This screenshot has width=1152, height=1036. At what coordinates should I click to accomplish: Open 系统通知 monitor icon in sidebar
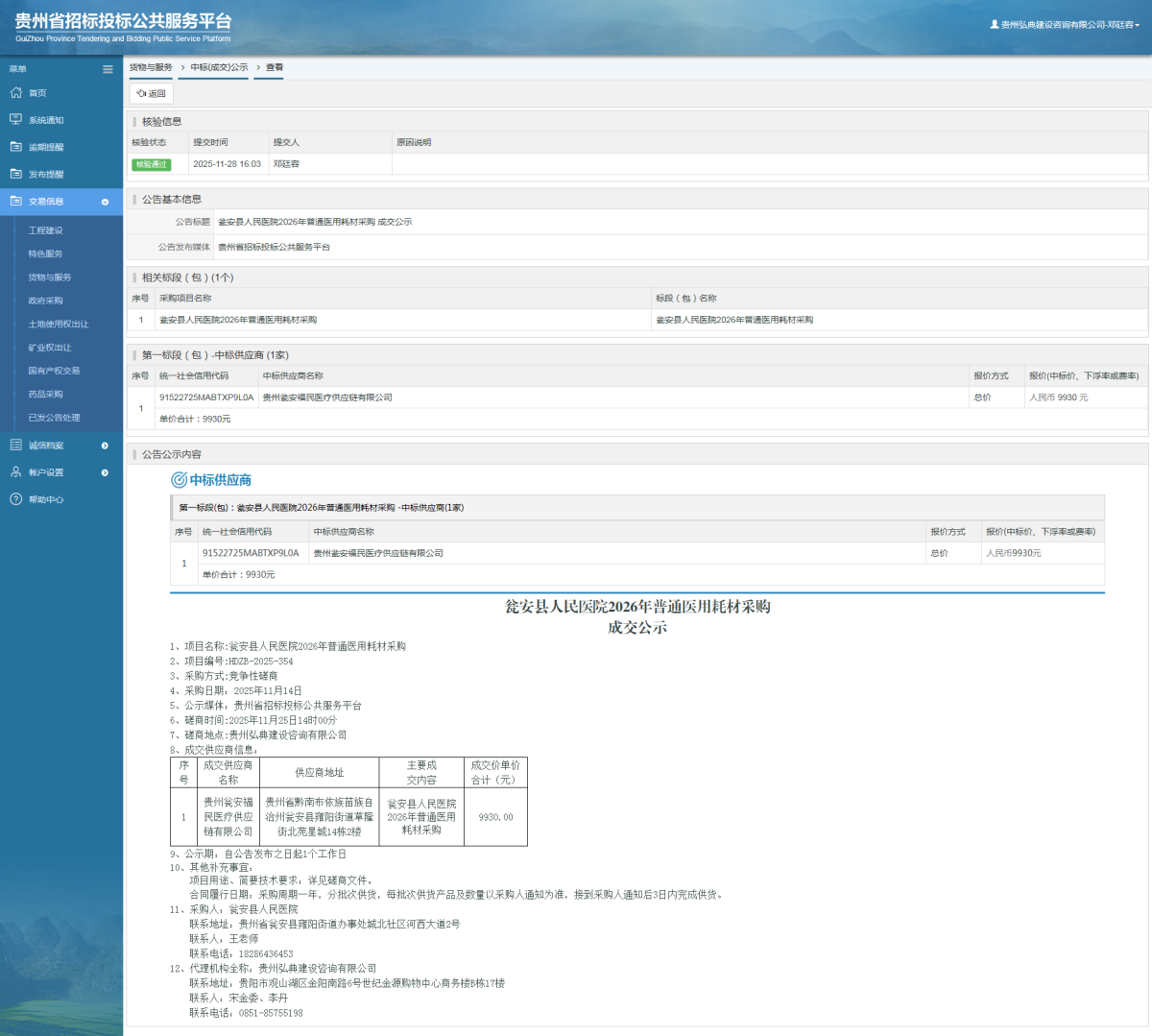point(15,120)
